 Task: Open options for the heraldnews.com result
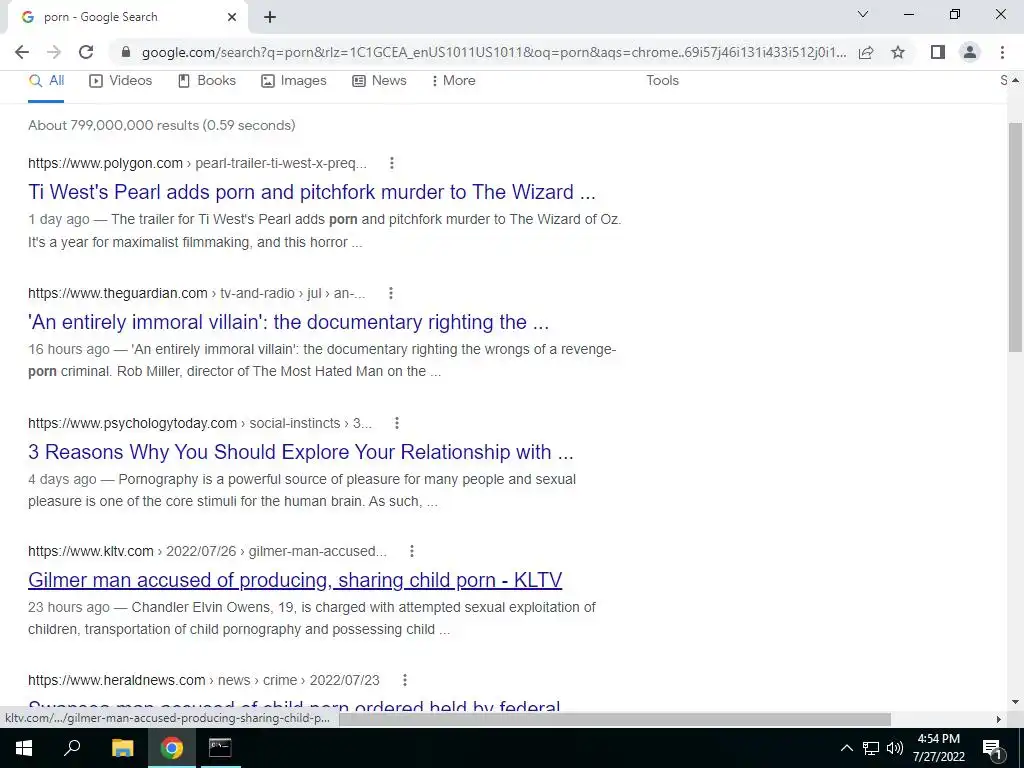405,680
